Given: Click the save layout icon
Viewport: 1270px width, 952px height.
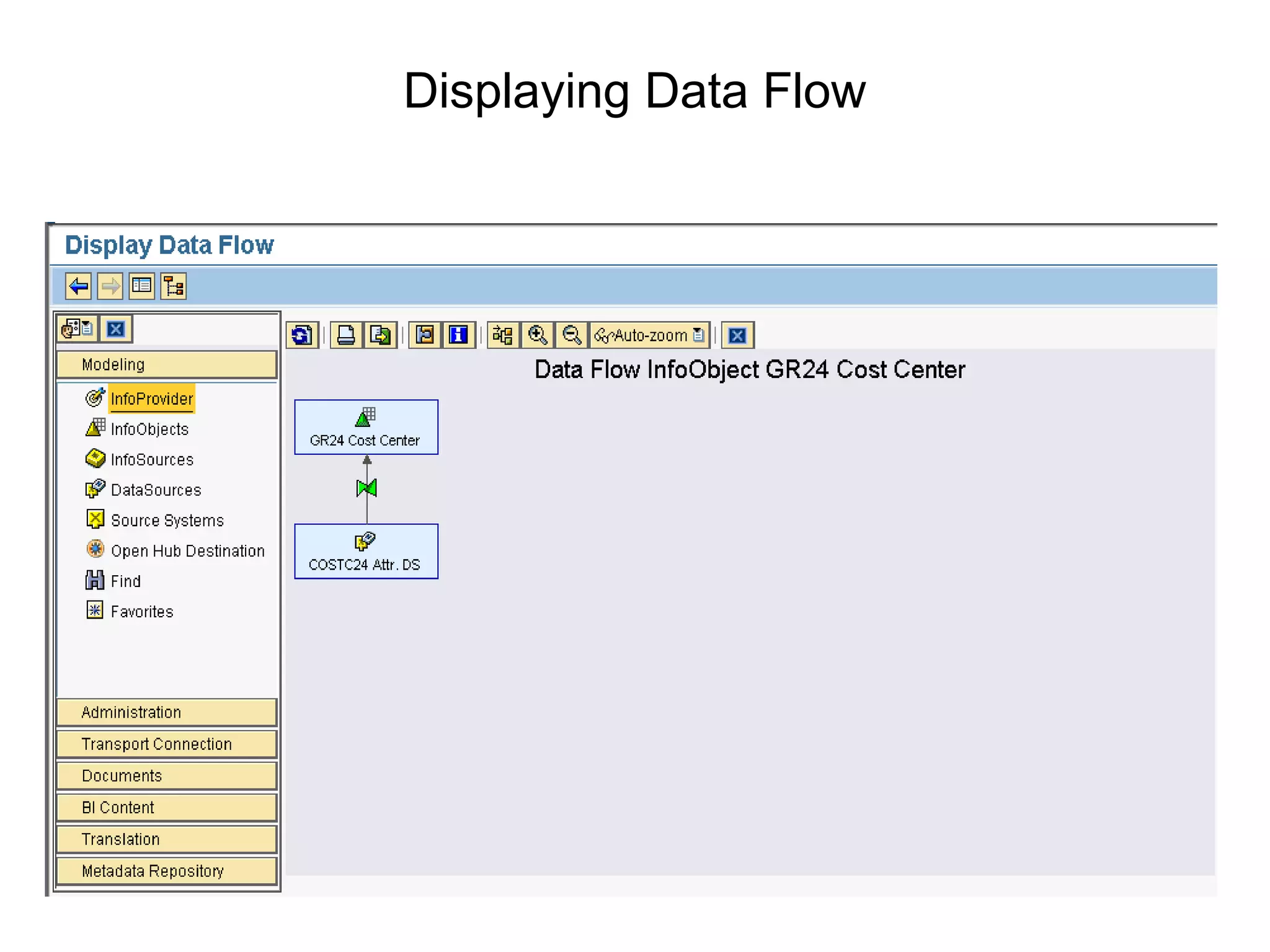Looking at the screenshot, I should click(425, 335).
